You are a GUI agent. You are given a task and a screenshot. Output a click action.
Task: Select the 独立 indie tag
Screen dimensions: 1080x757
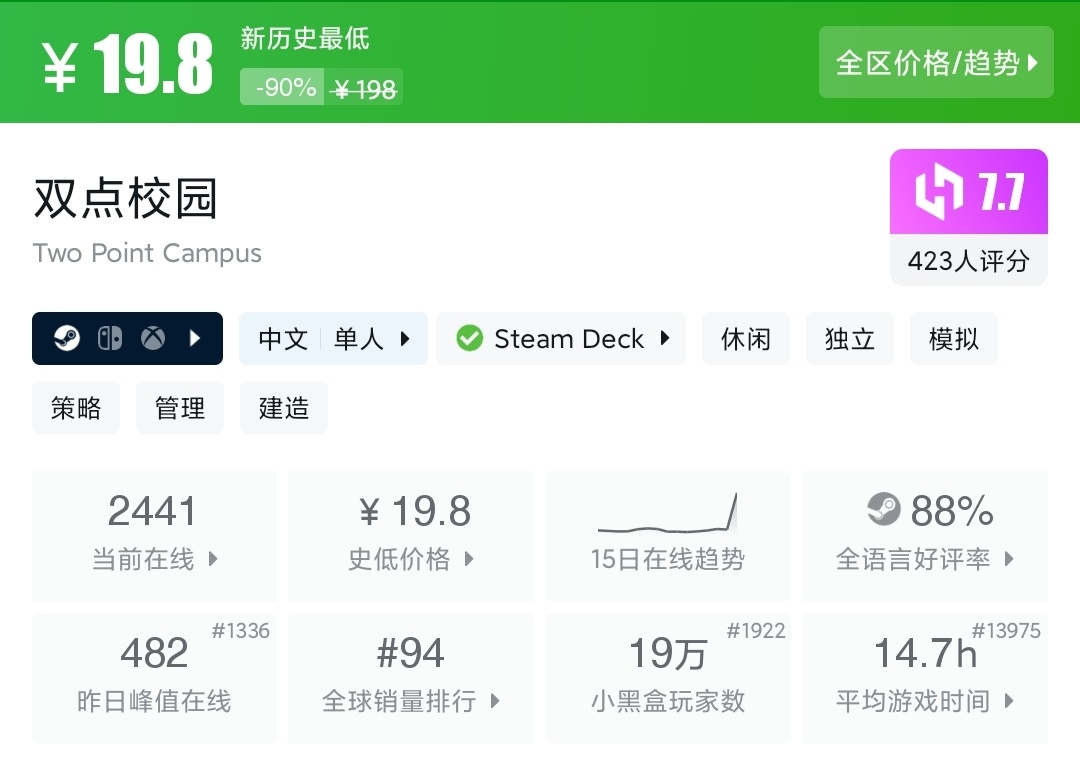849,338
